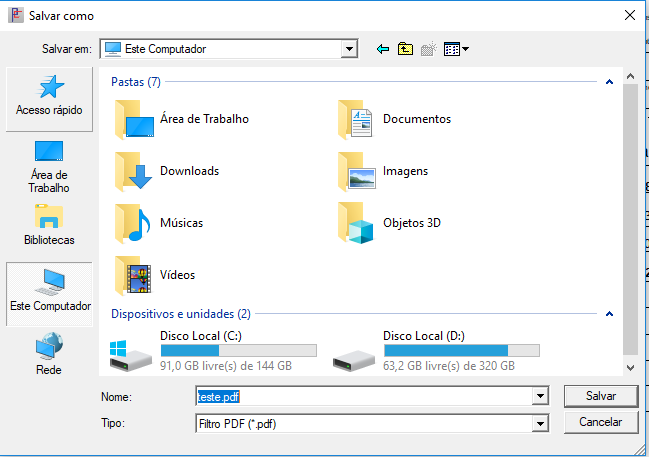Select the Área de Trabalho folder icon in the list
Viewport: 649px width, 457px height.
(x=135, y=119)
